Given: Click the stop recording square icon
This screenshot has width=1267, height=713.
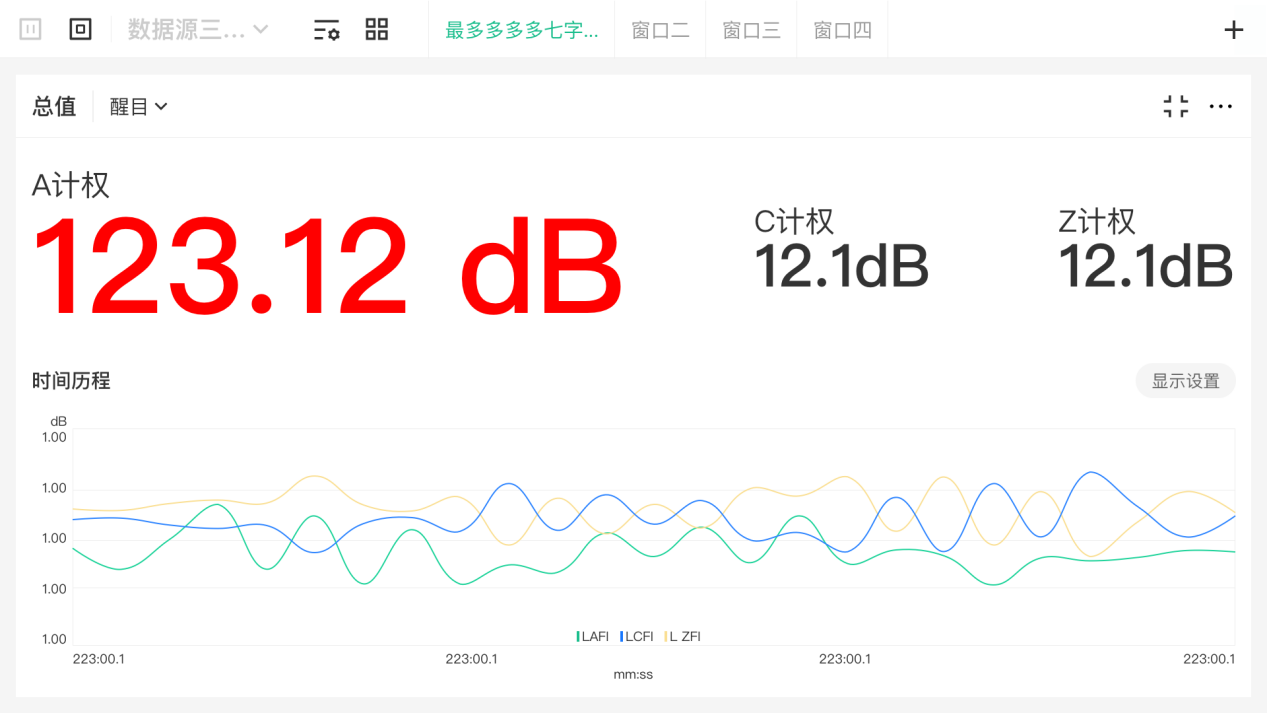Looking at the screenshot, I should pyautogui.click(x=80, y=29).
